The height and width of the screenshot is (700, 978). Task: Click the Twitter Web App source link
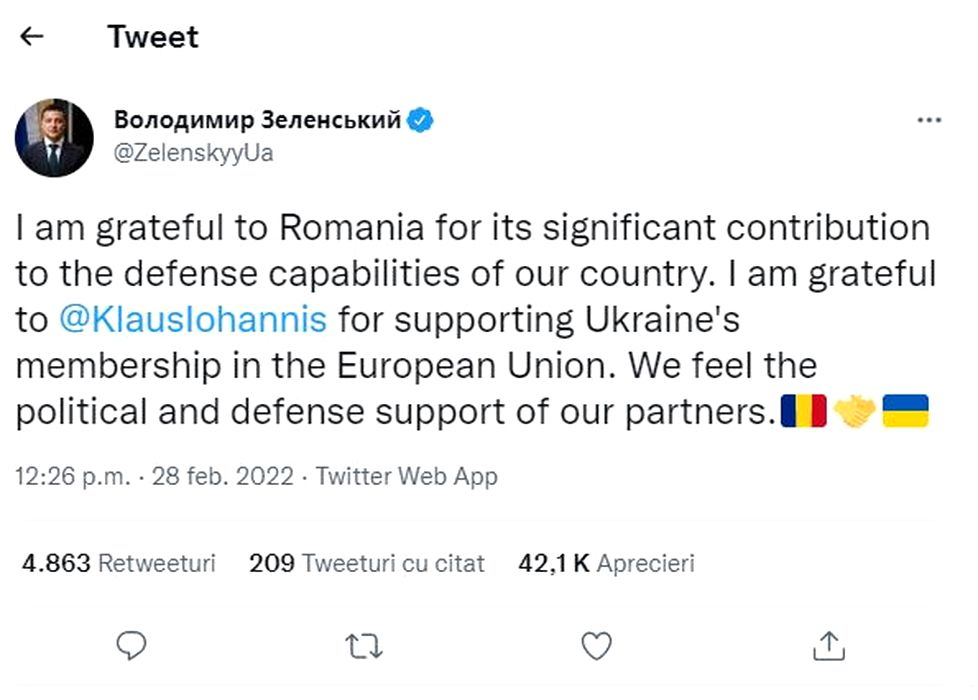tap(406, 476)
